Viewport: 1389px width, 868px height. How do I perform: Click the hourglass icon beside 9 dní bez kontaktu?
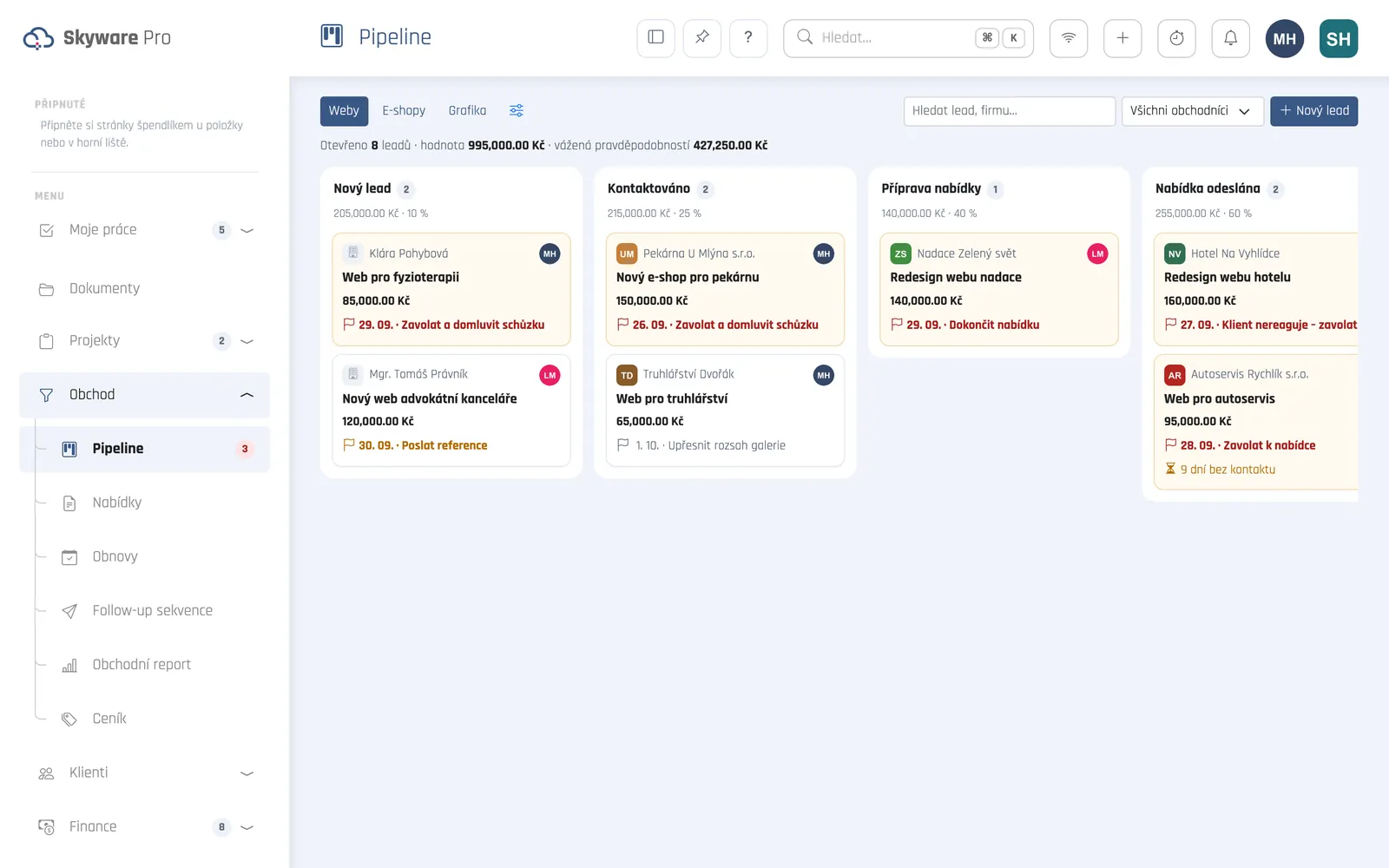click(1170, 469)
